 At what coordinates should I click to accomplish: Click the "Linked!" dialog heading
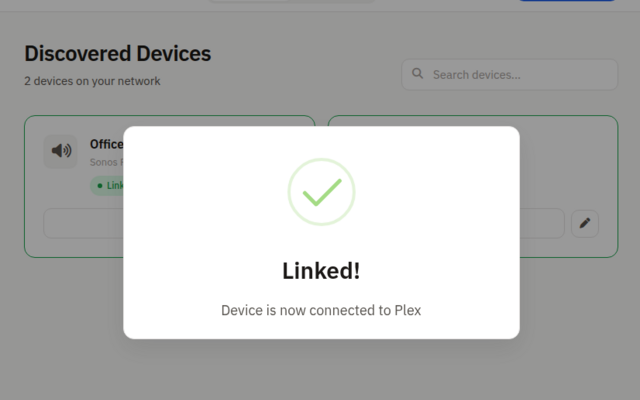pos(321,271)
